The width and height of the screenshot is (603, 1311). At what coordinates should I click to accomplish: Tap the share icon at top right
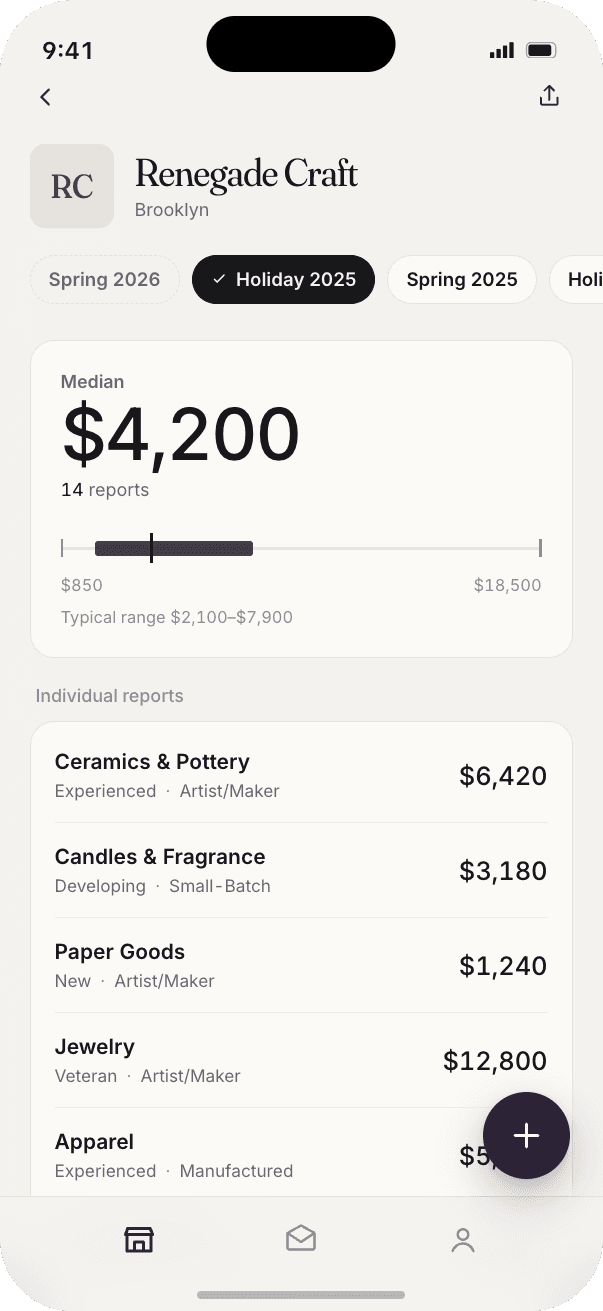click(549, 96)
